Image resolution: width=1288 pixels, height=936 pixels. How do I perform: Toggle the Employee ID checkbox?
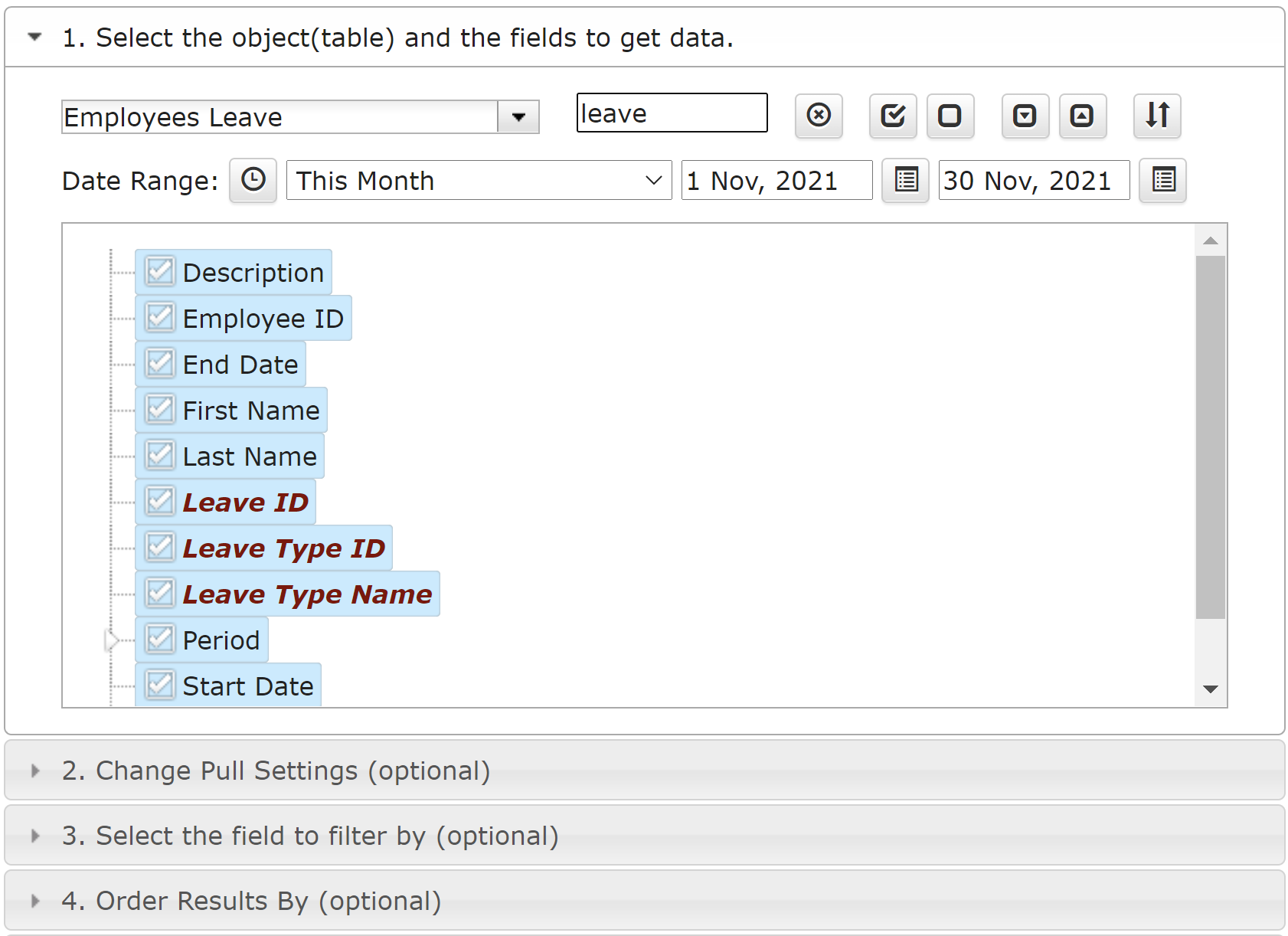pos(160,318)
